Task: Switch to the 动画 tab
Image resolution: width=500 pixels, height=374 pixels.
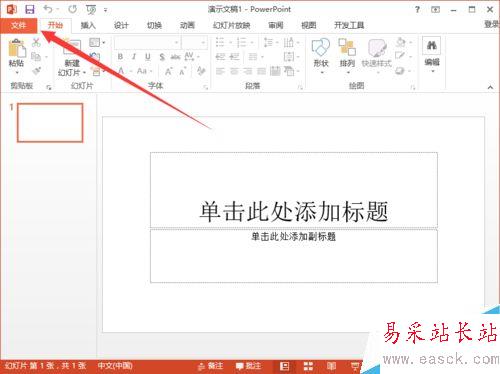Action: [x=187, y=25]
